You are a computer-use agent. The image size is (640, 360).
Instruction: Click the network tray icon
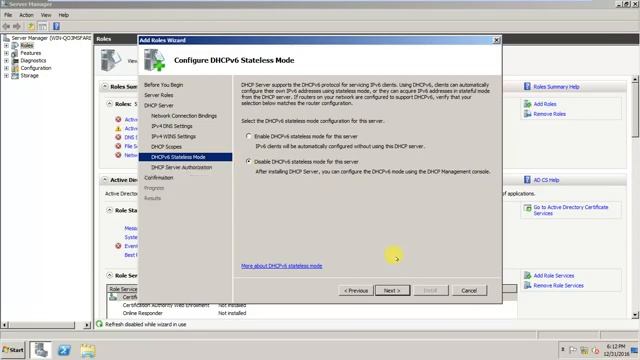584,350
